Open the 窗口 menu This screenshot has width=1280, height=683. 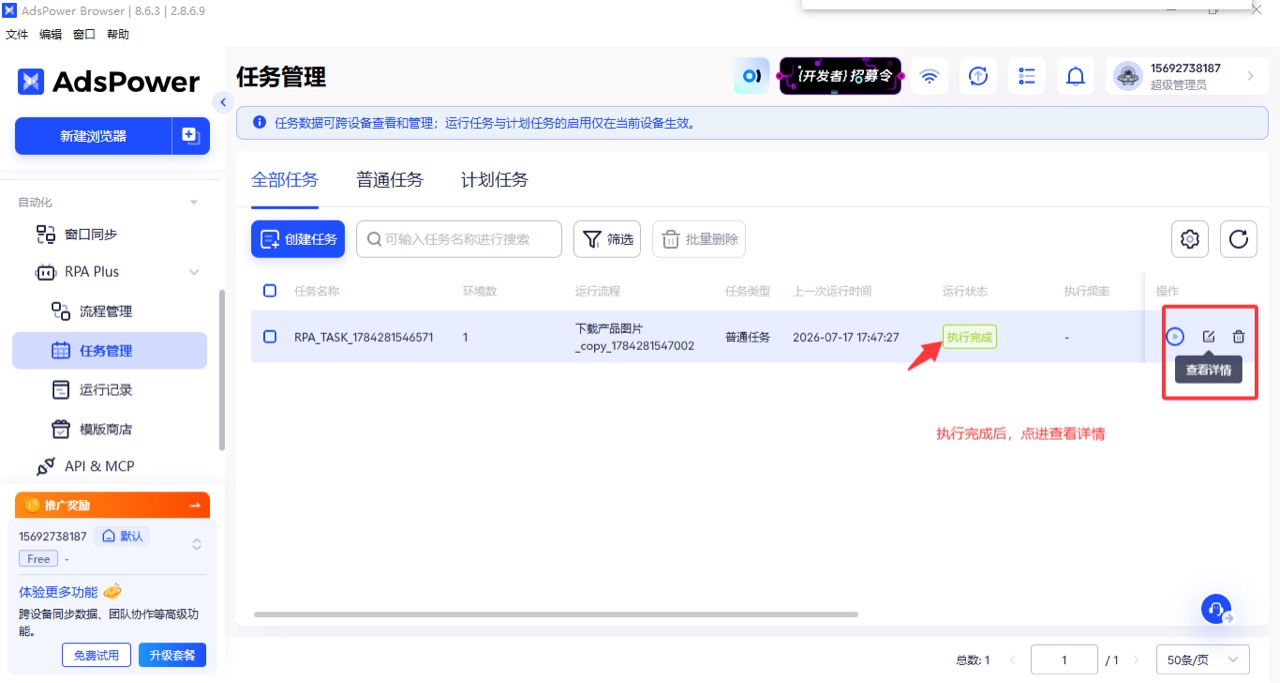84,34
